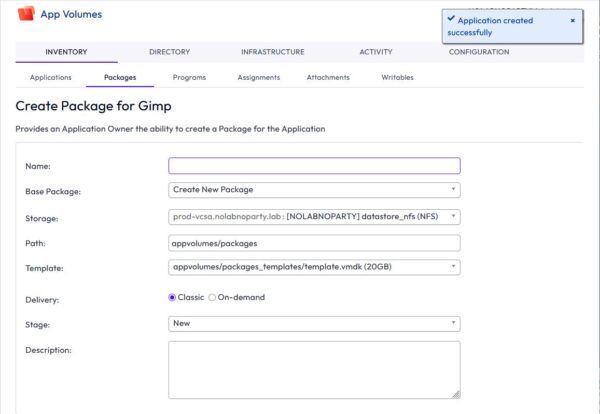Grab the Description textarea resize handle
600x414 pixels.
pos(456,394)
